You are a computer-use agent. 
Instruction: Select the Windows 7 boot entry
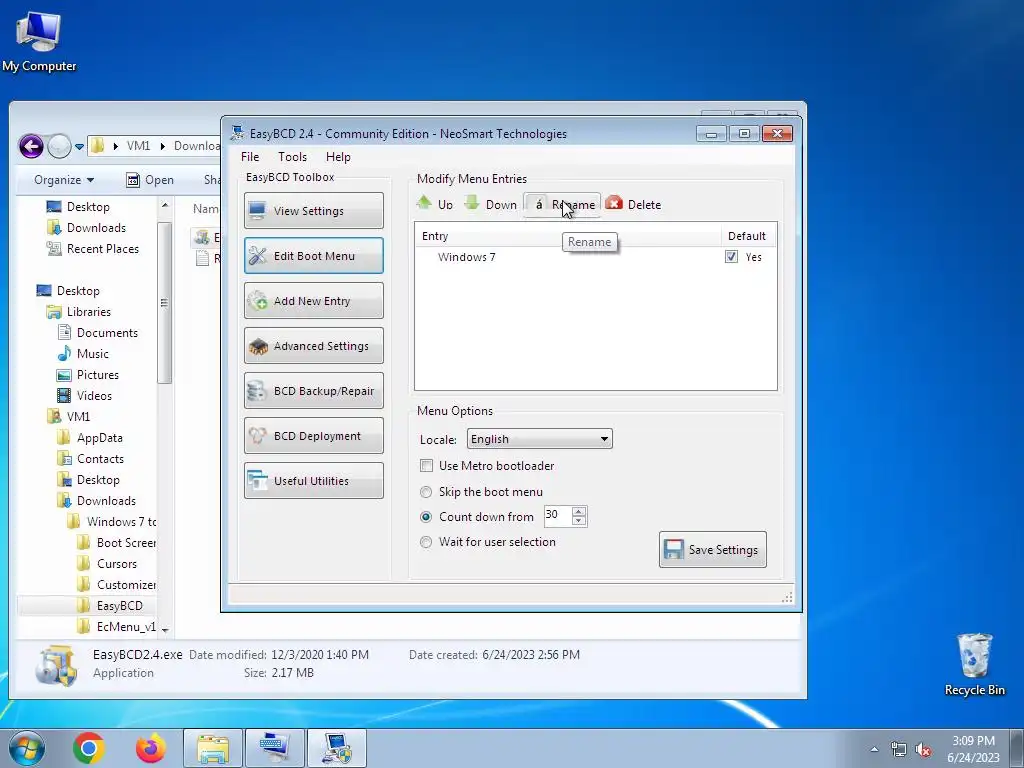466,257
